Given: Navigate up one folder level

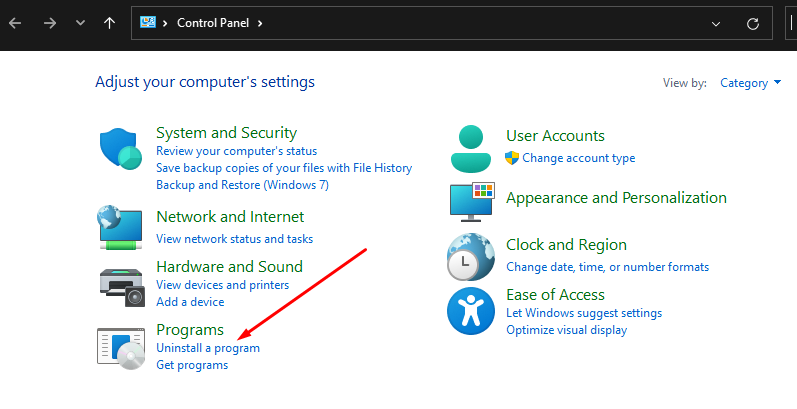Looking at the screenshot, I should [109, 23].
